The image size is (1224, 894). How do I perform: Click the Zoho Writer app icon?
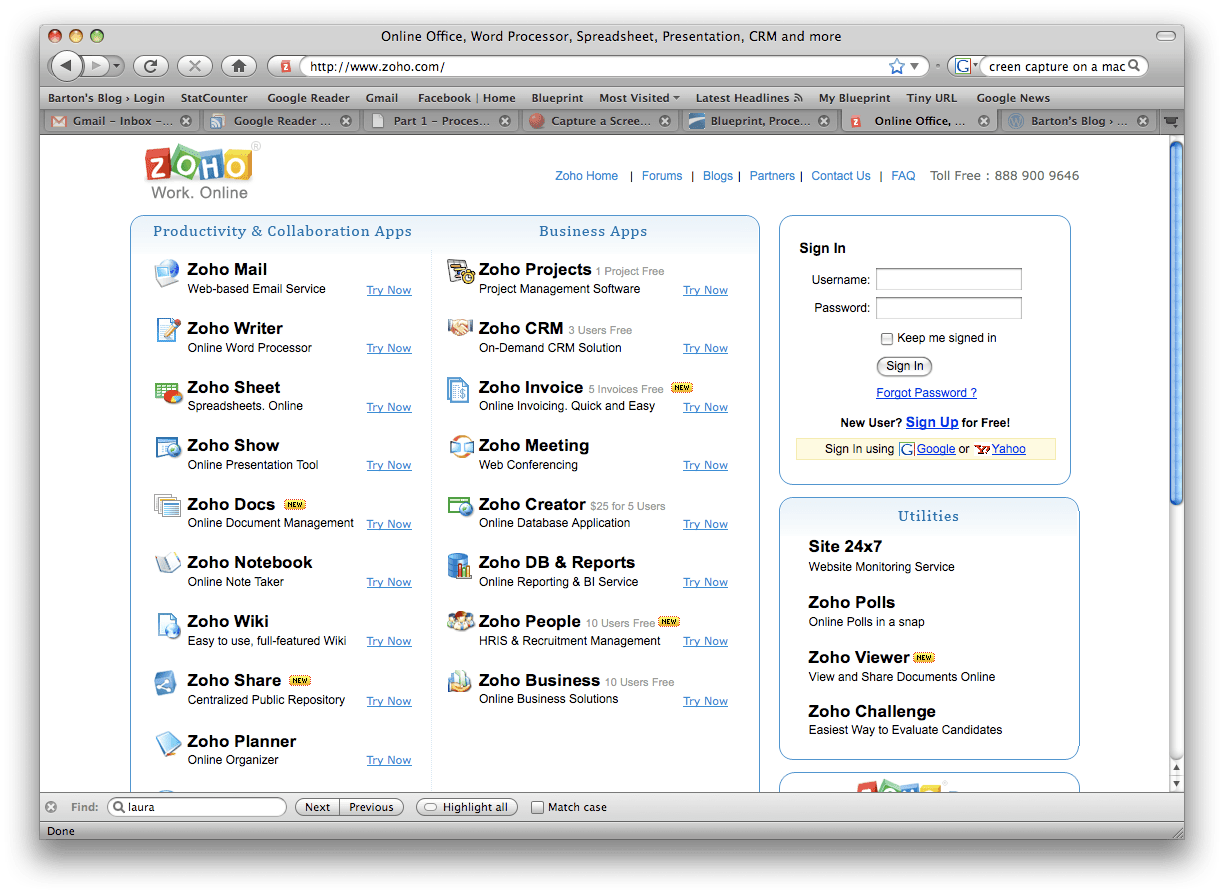point(167,330)
